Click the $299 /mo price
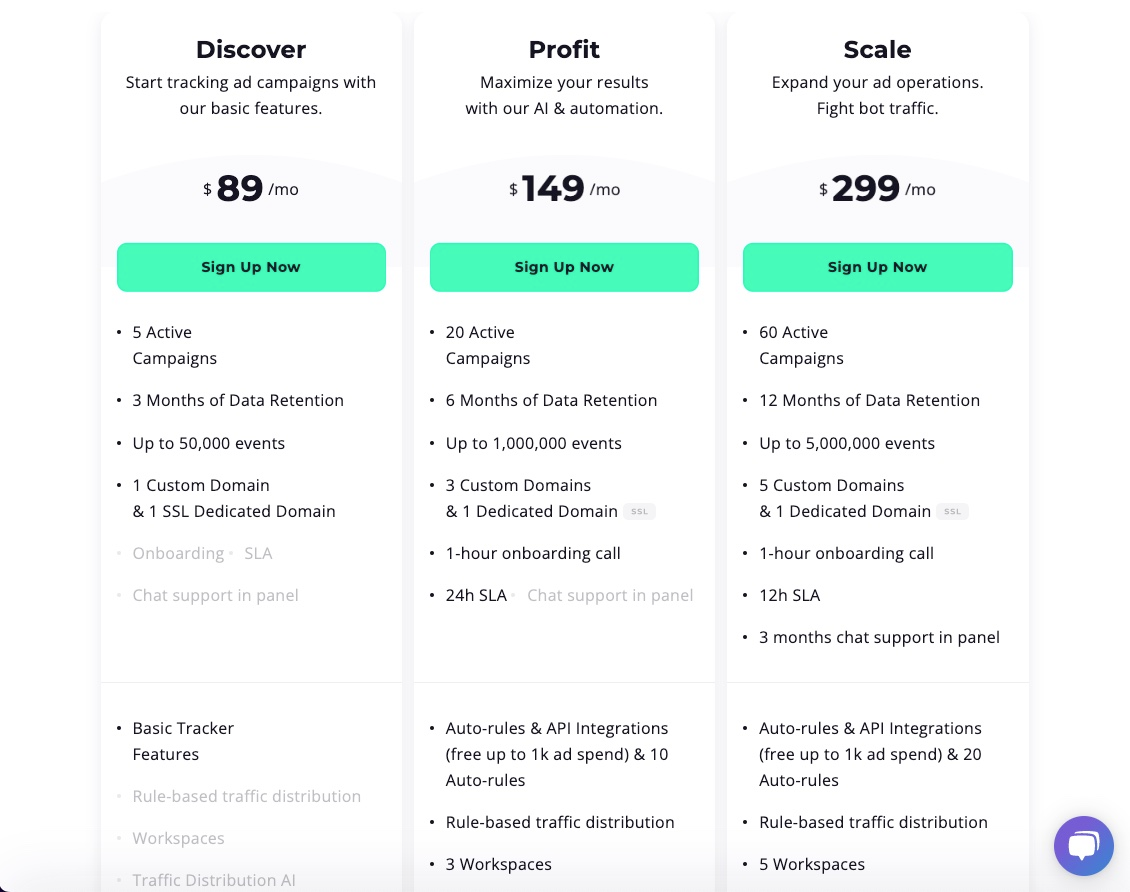The width and height of the screenshot is (1130, 892). (x=878, y=189)
